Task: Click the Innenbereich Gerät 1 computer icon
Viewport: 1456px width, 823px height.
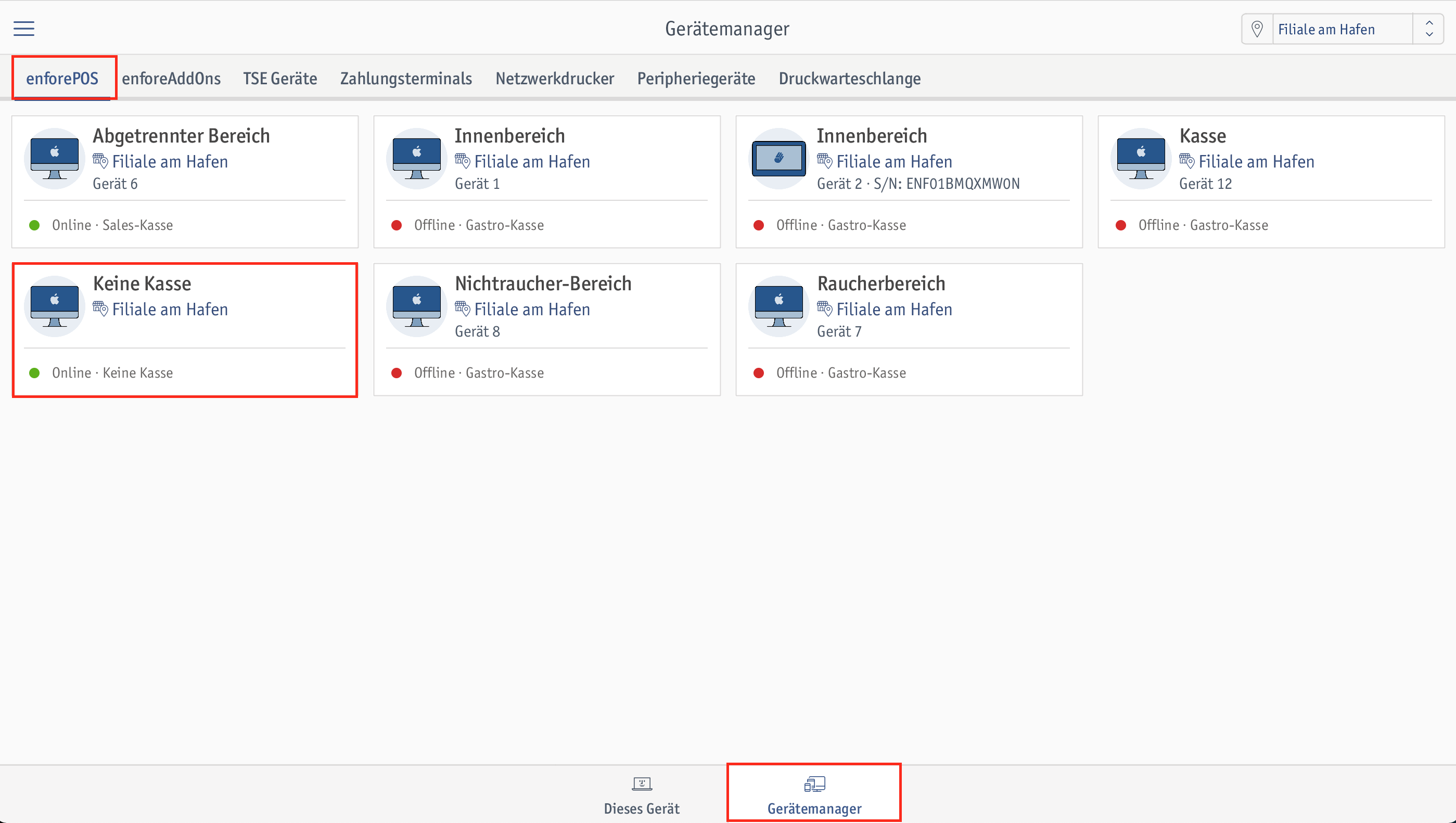Action: point(417,158)
